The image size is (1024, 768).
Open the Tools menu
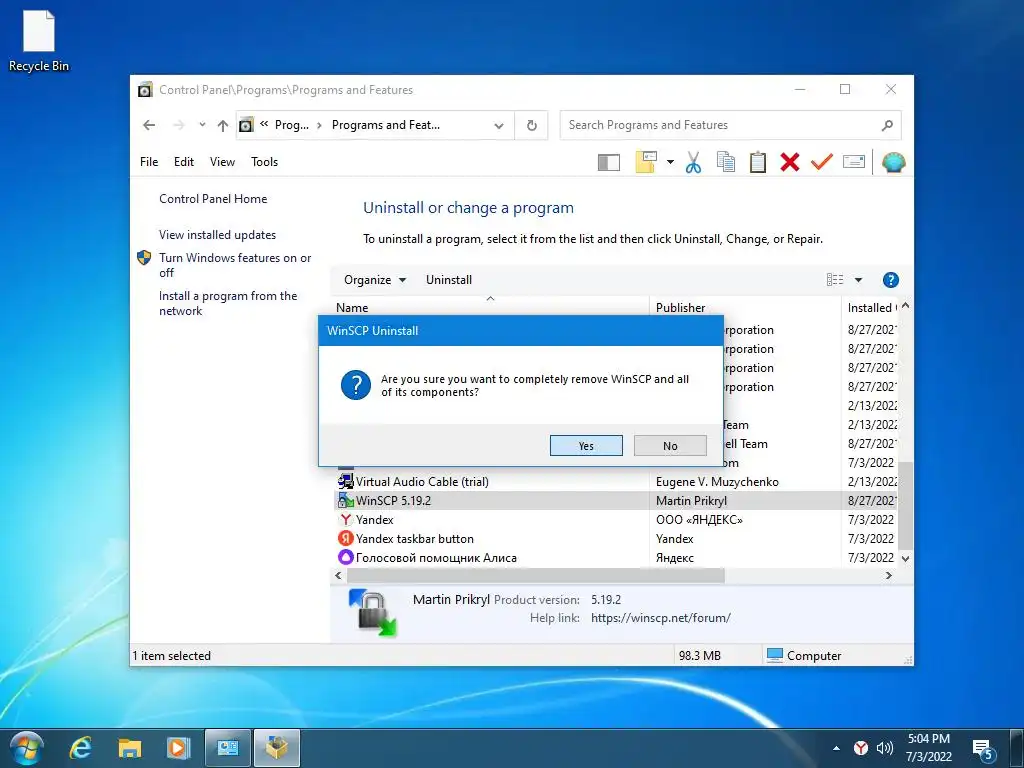click(264, 162)
